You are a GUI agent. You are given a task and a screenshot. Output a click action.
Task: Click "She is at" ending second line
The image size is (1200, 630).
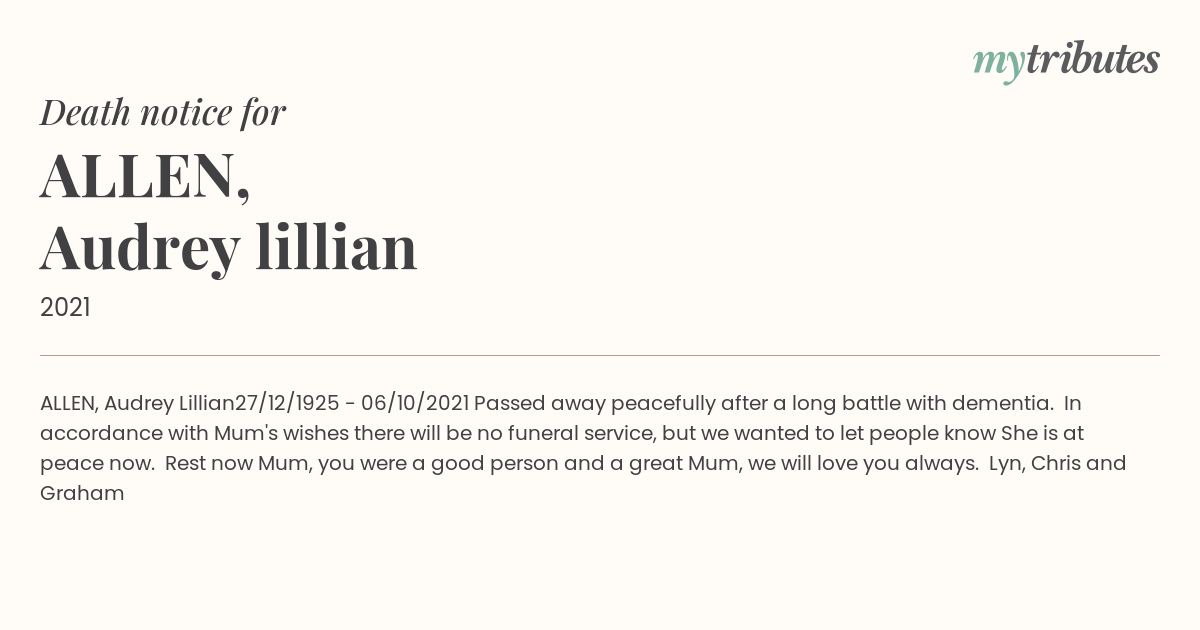point(1043,434)
